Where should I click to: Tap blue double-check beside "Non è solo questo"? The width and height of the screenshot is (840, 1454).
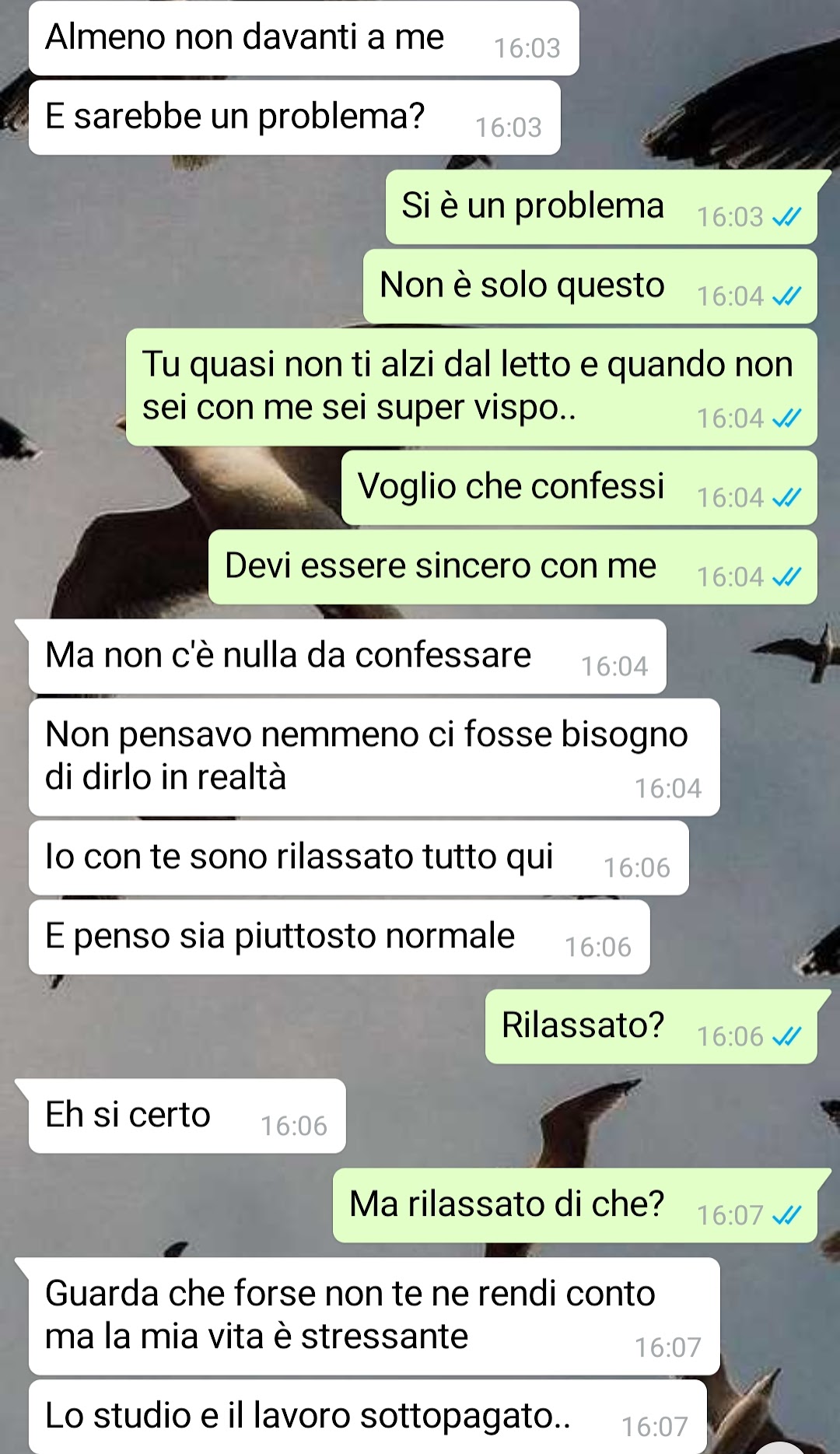pyautogui.click(x=786, y=296)
